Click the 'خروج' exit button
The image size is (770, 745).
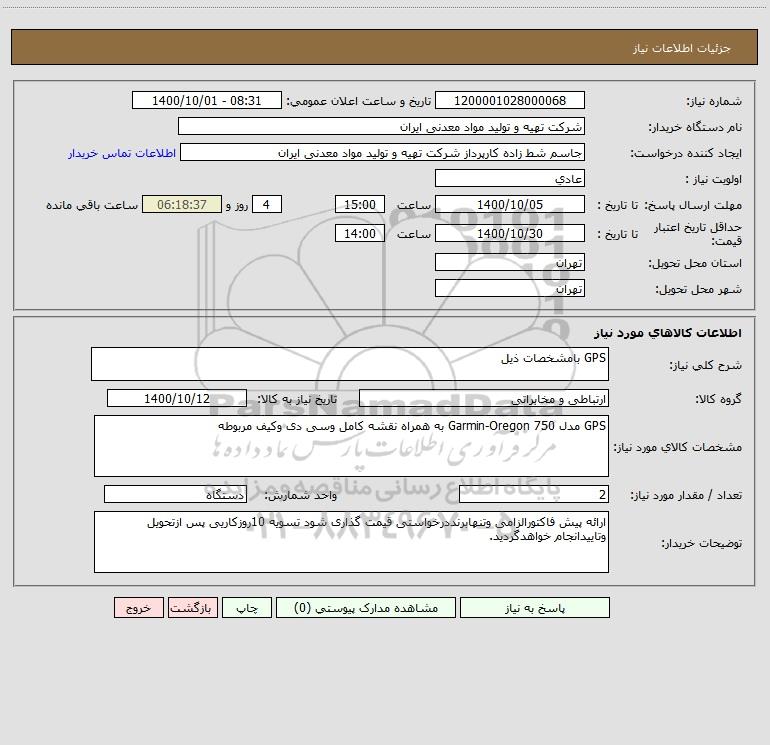(138, 607)
